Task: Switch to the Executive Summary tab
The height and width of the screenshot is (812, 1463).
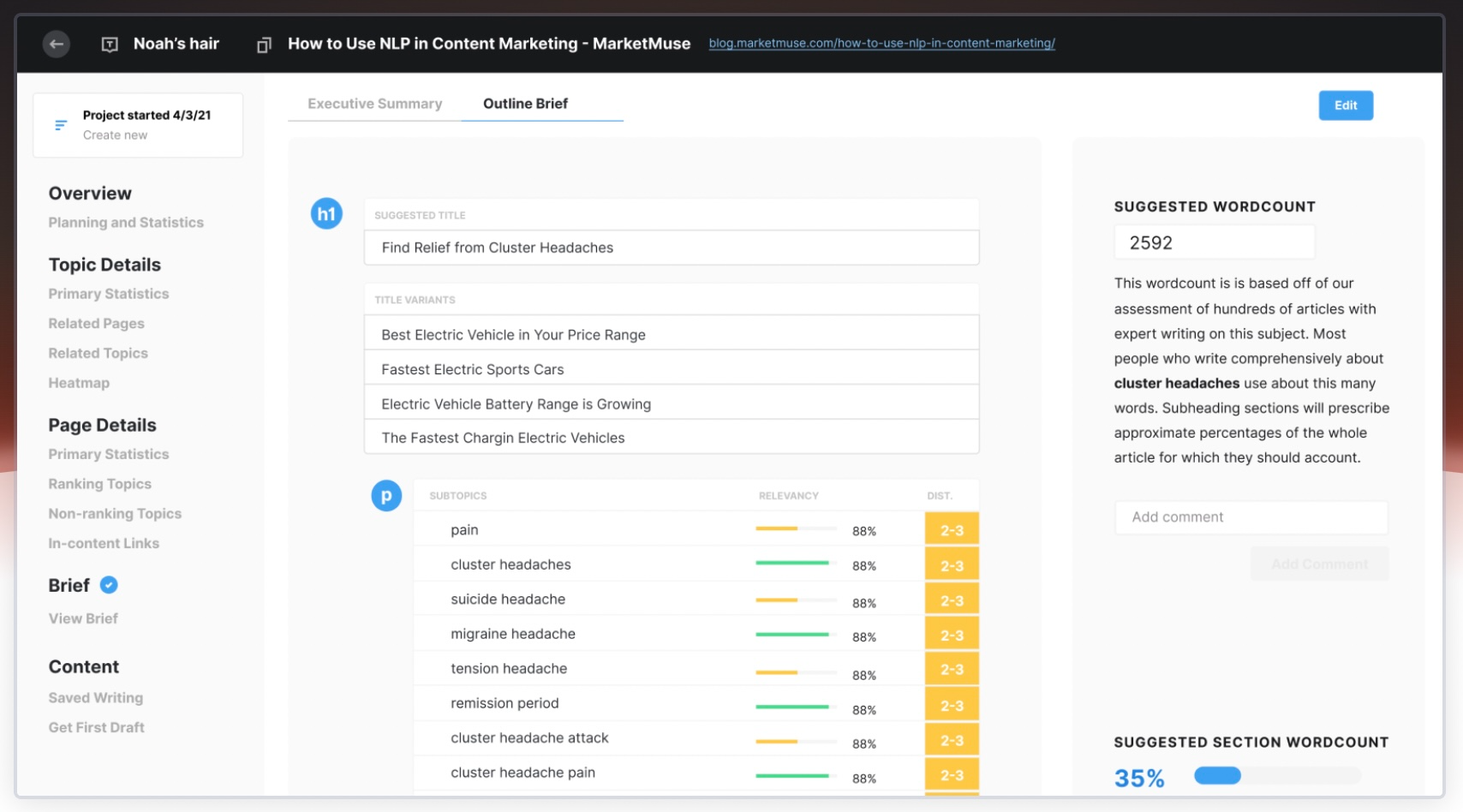Action: point(375,104)
